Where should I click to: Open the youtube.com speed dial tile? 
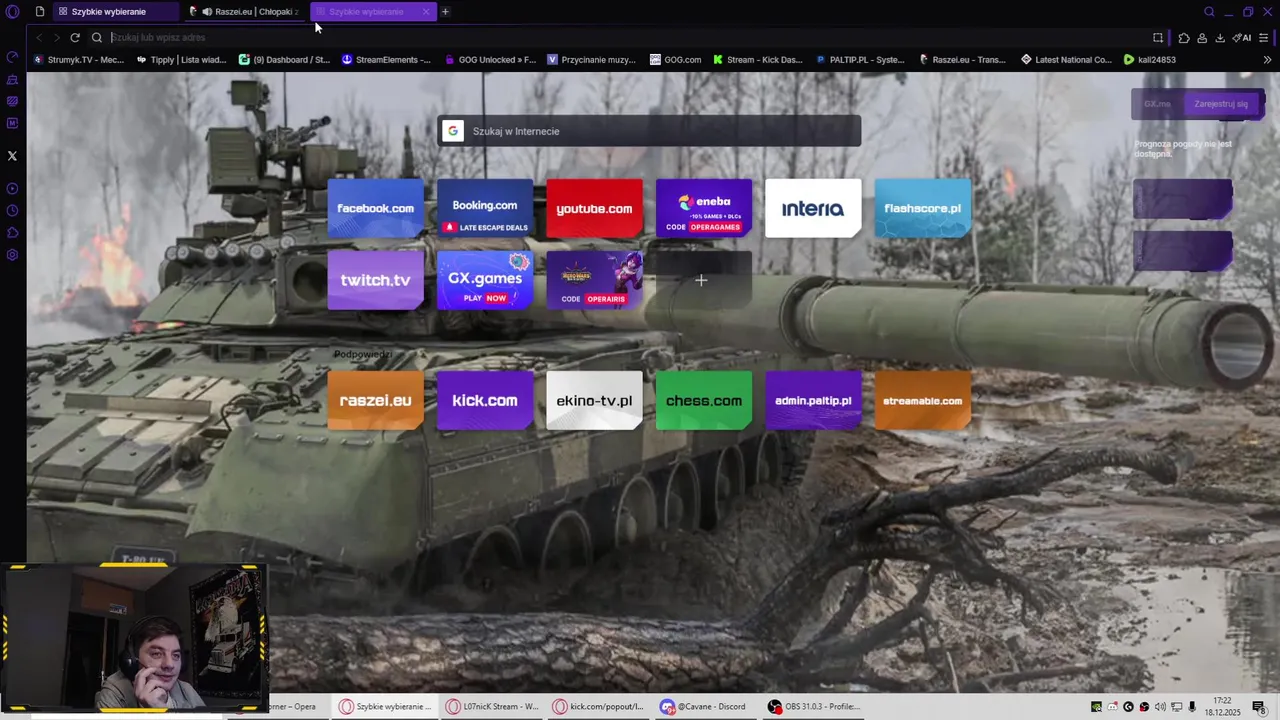pos(594,208)
